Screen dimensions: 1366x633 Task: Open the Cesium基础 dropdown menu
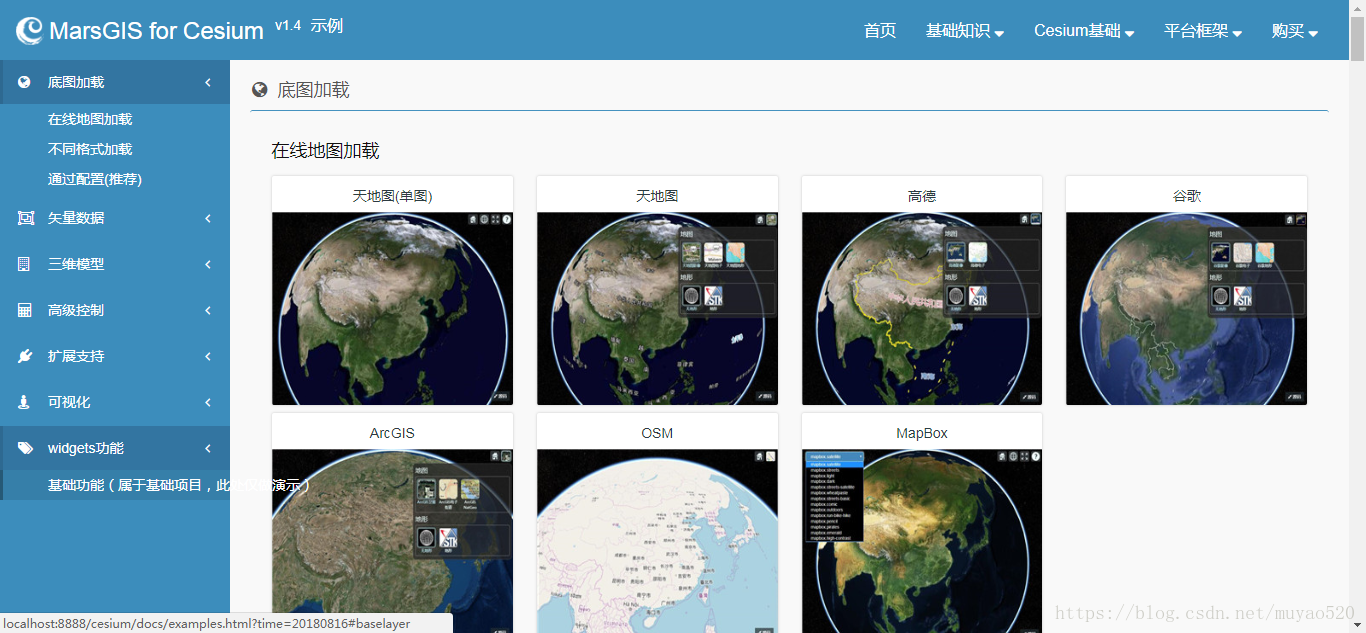pyautogui.click(x=1084, y=31)
